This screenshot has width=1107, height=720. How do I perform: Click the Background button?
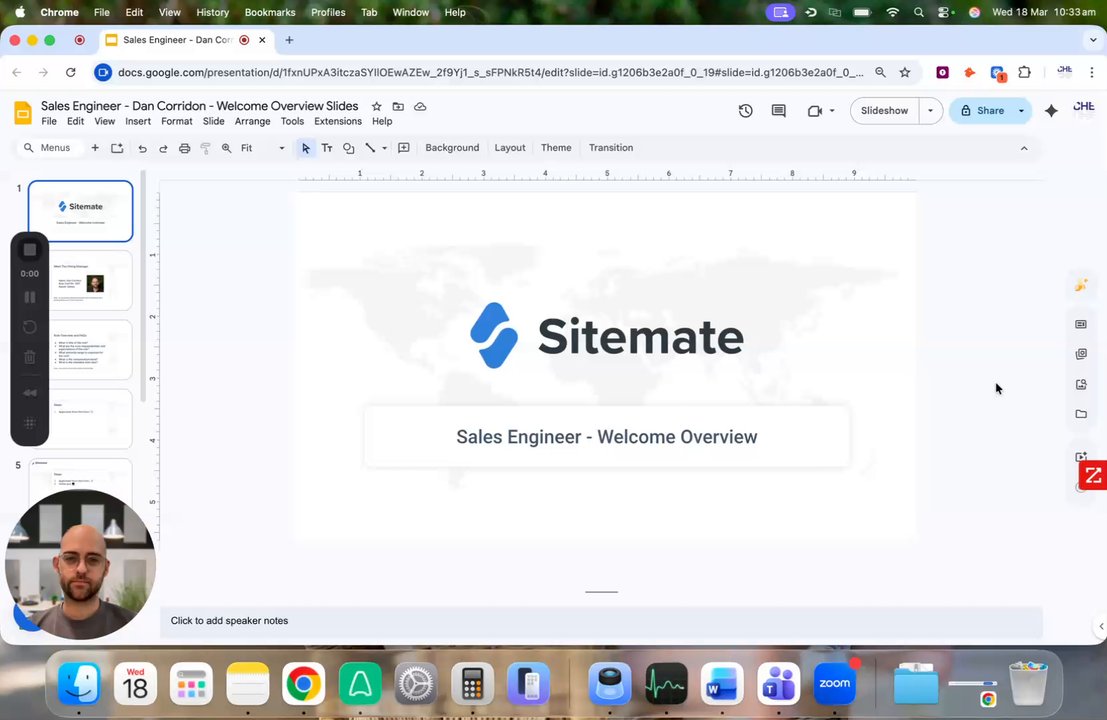pos(452,148)
